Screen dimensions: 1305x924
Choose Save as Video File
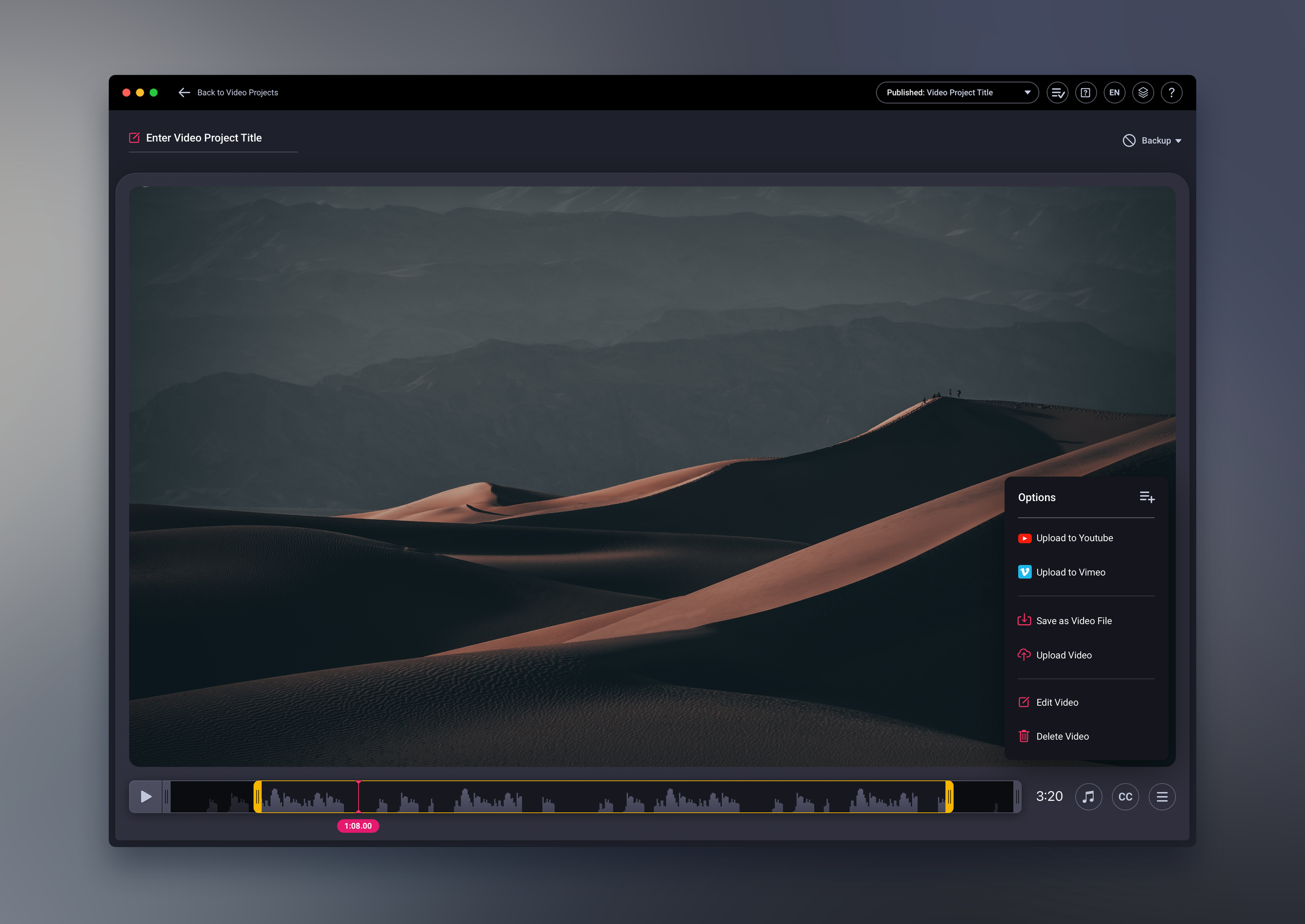coord(1073,621)
